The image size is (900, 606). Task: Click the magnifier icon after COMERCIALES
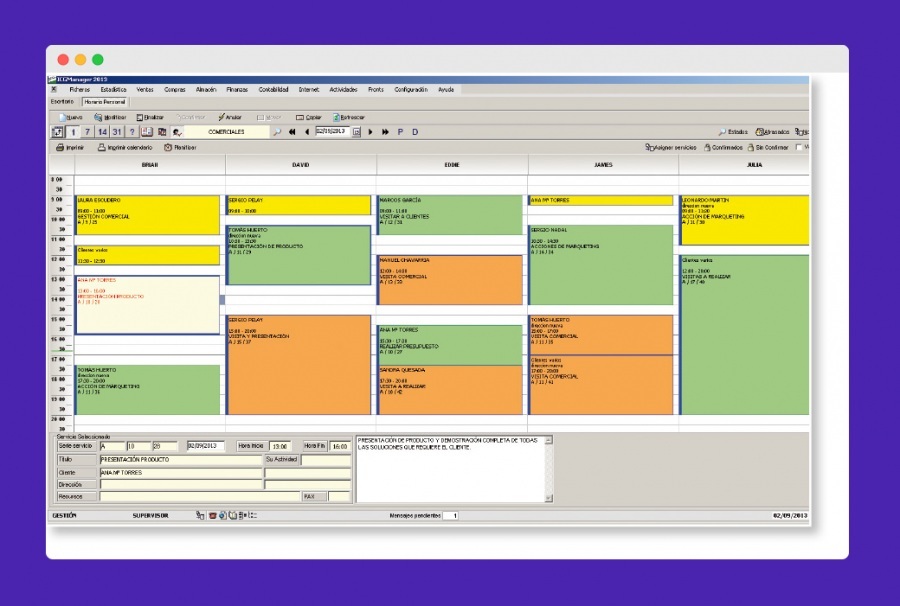coord(277,132)
